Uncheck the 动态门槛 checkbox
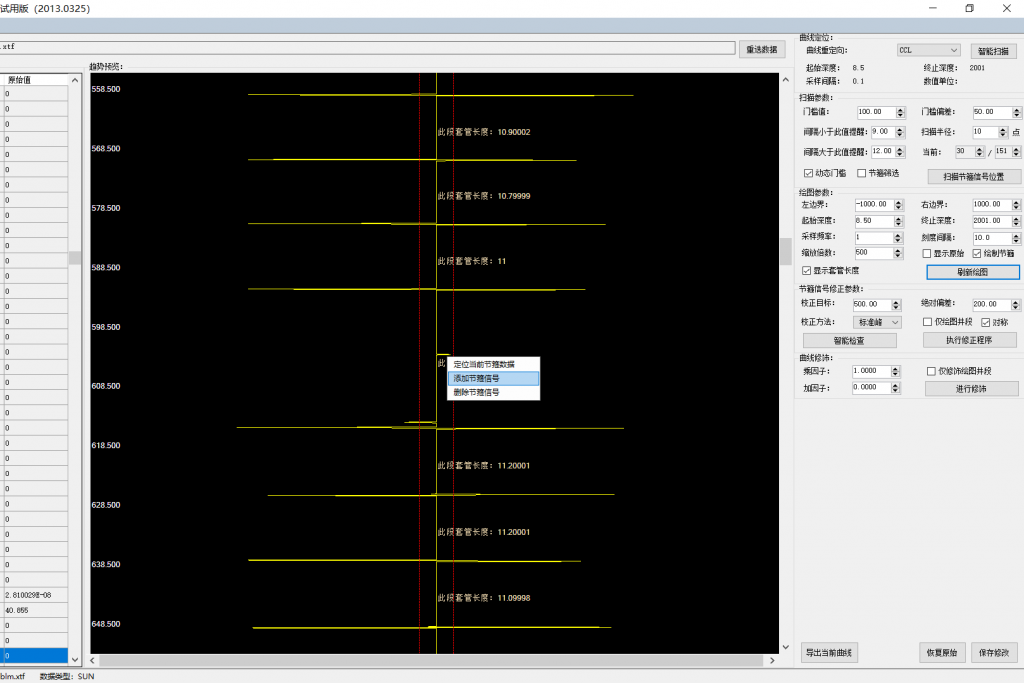 [808, 173]
